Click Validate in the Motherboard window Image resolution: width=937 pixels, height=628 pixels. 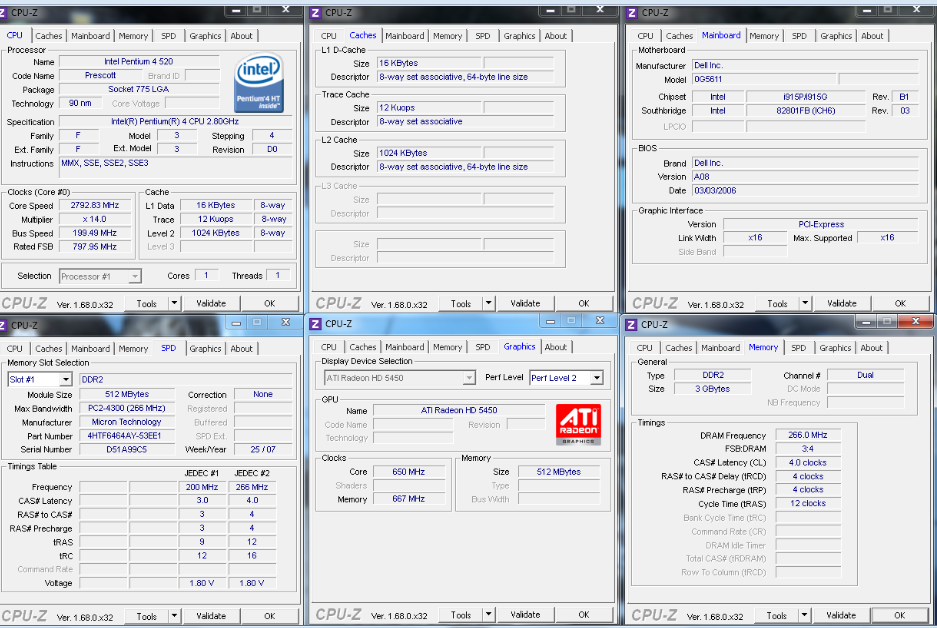pos(842,303)
